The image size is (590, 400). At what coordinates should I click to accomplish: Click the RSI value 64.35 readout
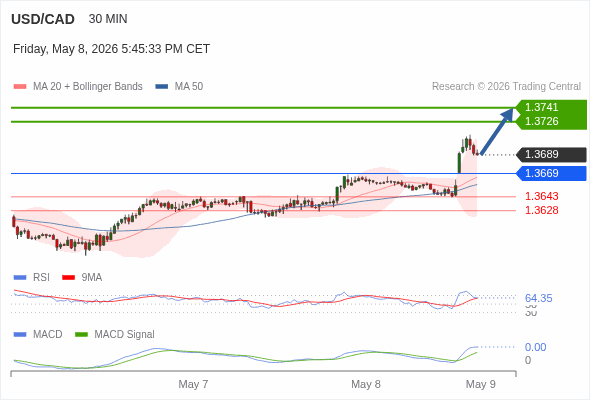point(538,298)
